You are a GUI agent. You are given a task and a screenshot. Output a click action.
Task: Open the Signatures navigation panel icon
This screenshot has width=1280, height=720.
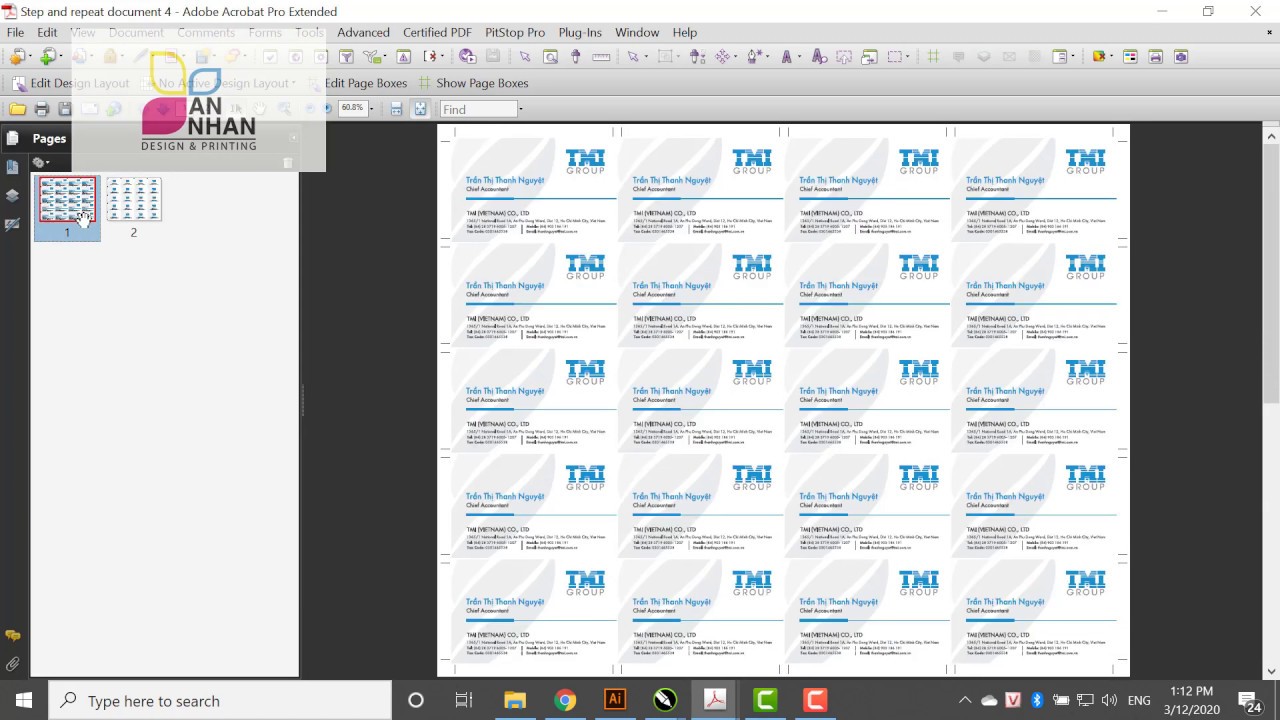pyautogui.click(x=12, y=225)
